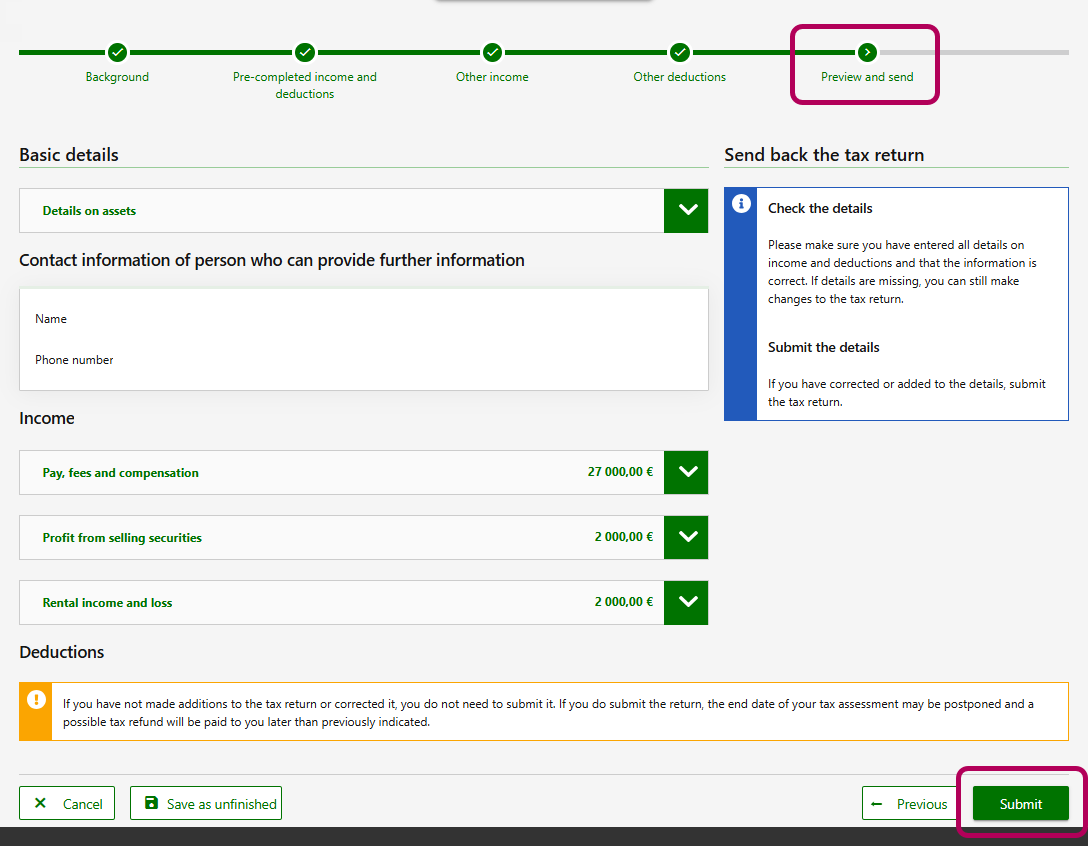The height and width of the screenshot is (846, 1088).
Task: Click the info icon beside Check the details
Action: coord(741,204)
